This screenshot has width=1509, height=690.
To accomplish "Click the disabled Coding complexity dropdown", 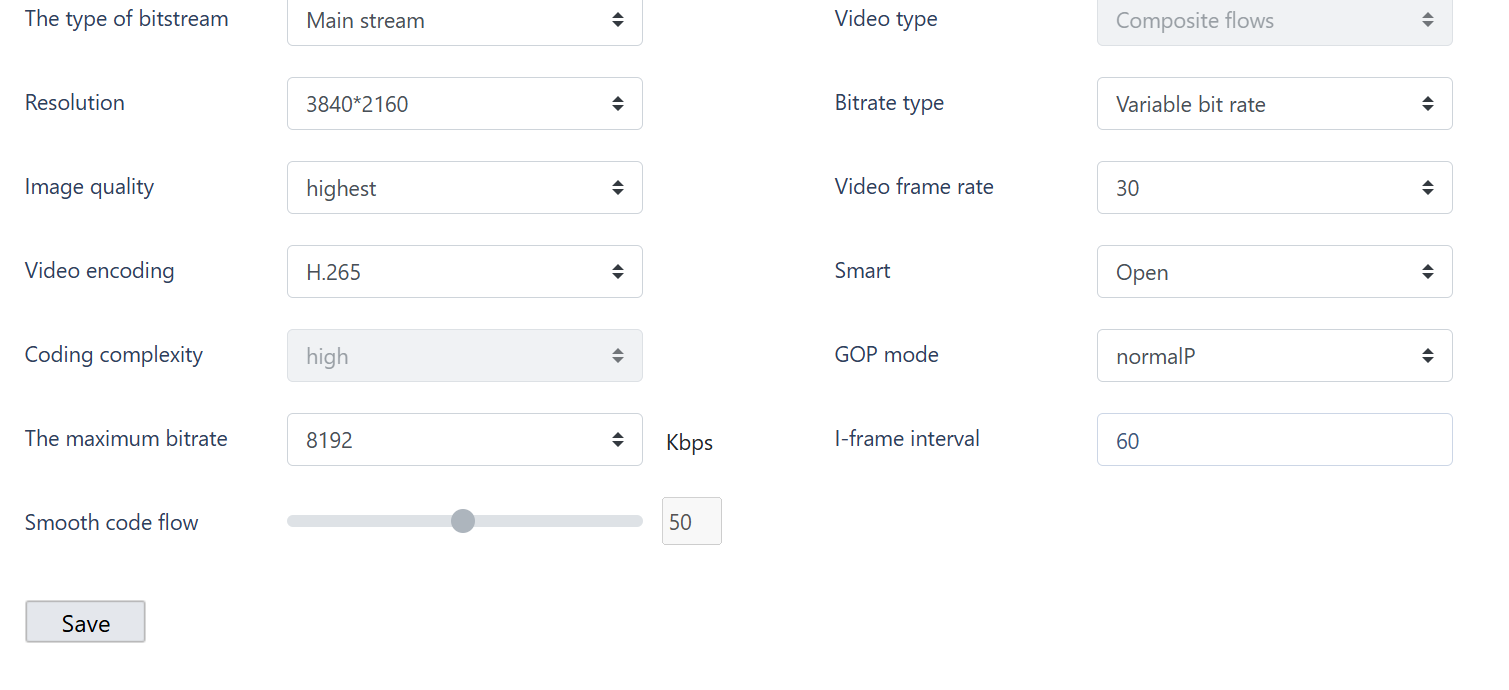I will [x=464, y=356].
